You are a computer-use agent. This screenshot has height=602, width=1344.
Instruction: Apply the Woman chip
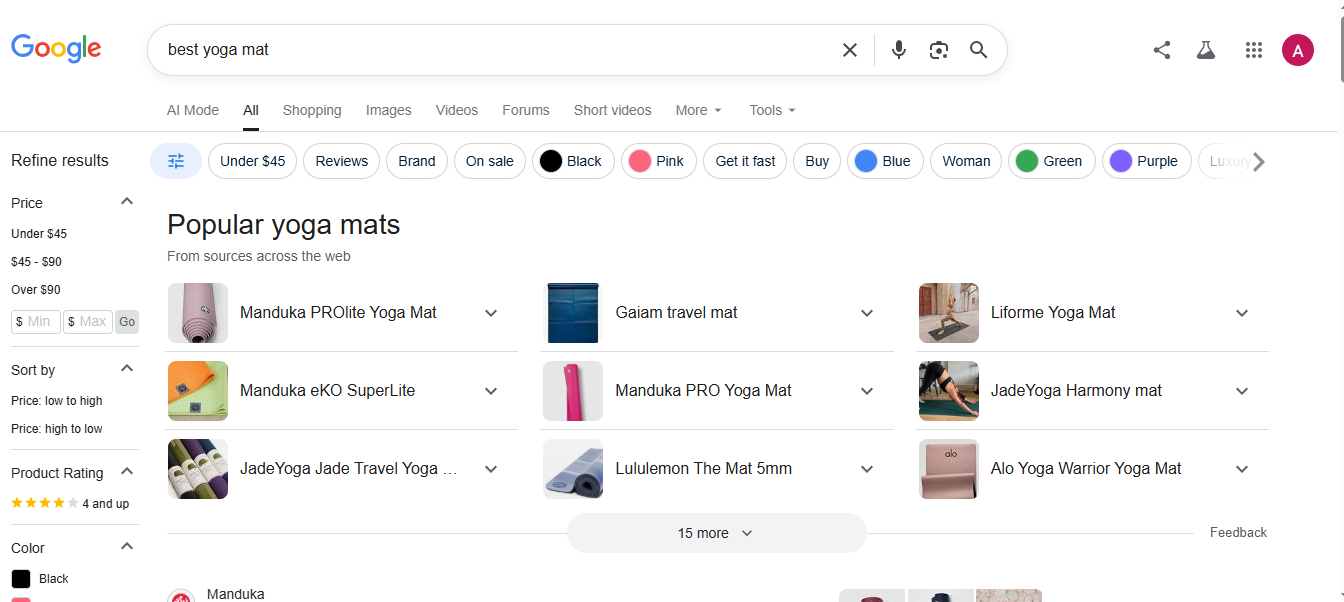966,161
